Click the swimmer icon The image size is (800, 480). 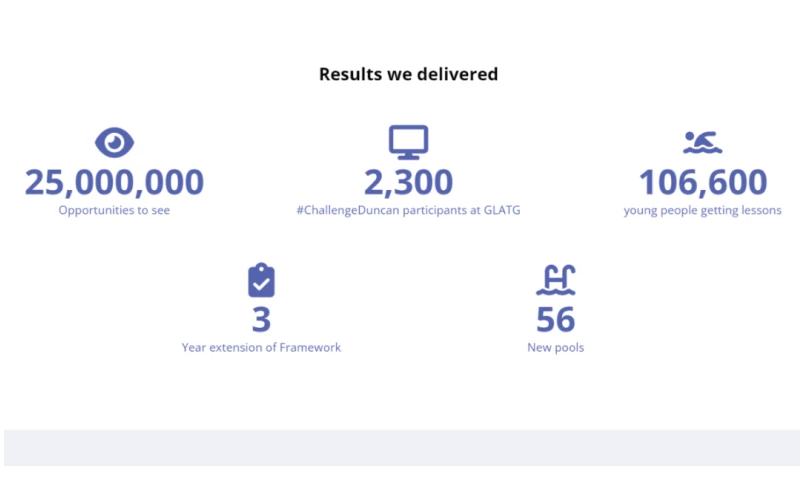coord(702,143)
